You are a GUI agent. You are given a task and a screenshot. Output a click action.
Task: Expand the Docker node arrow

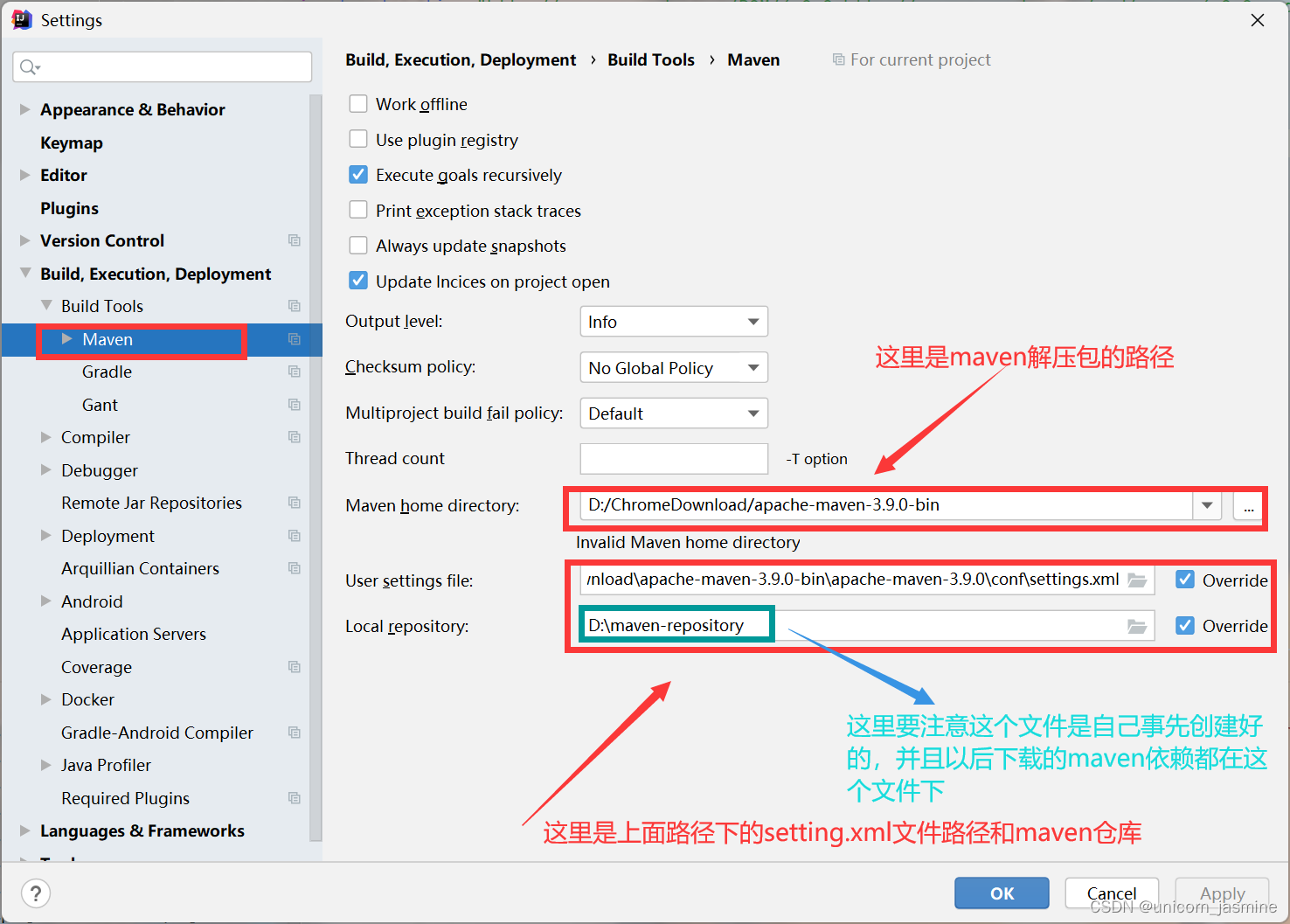coord(46,699)
